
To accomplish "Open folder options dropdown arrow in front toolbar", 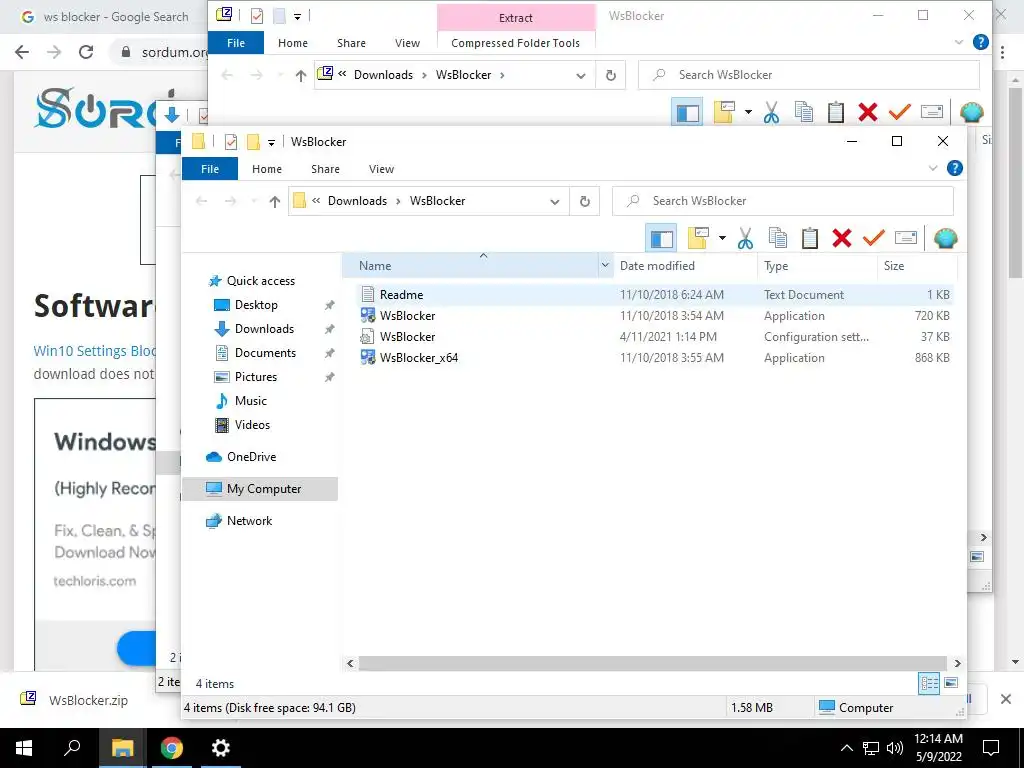I will (722, 238).
